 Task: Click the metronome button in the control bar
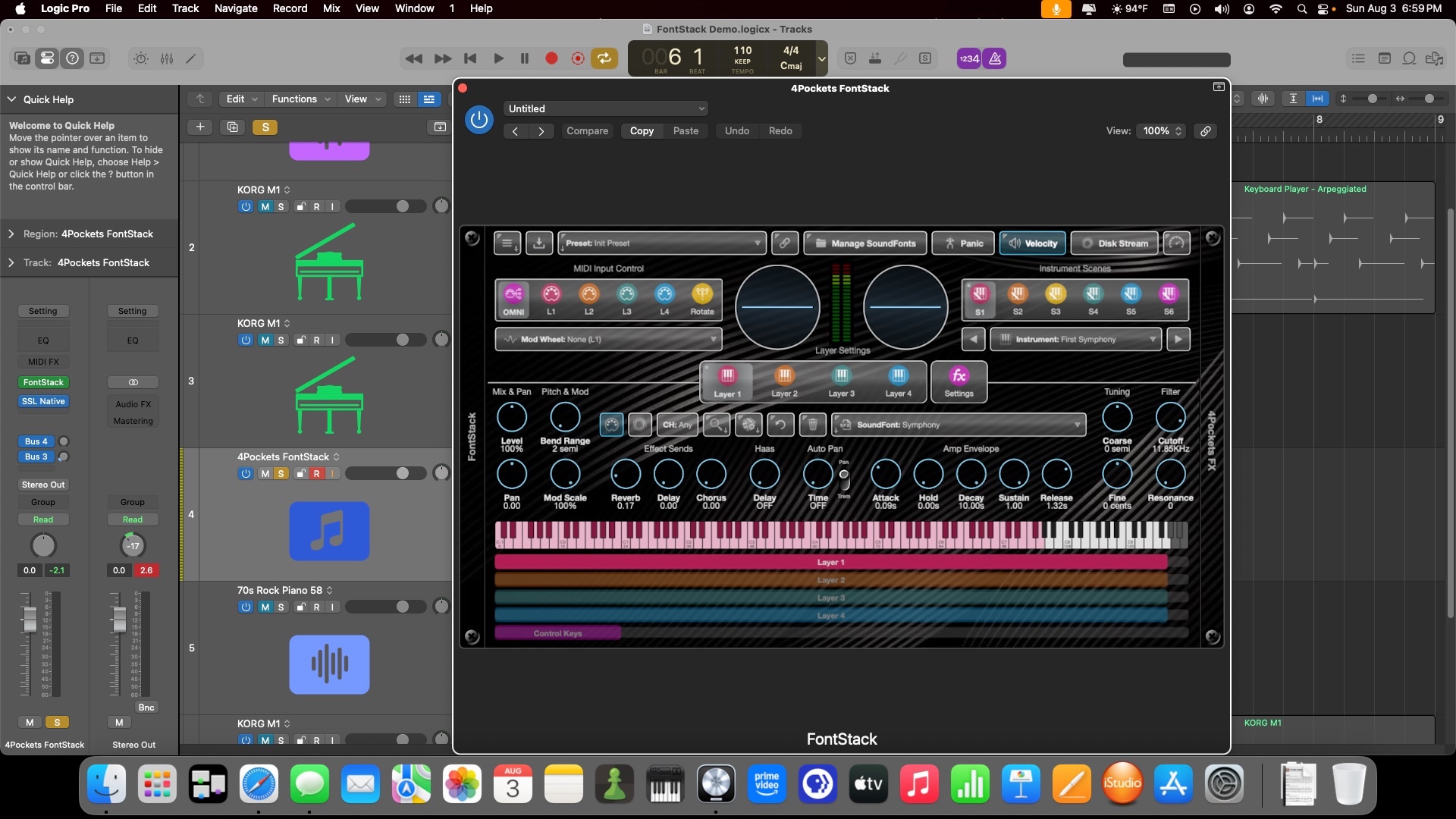tap(995, 58)
